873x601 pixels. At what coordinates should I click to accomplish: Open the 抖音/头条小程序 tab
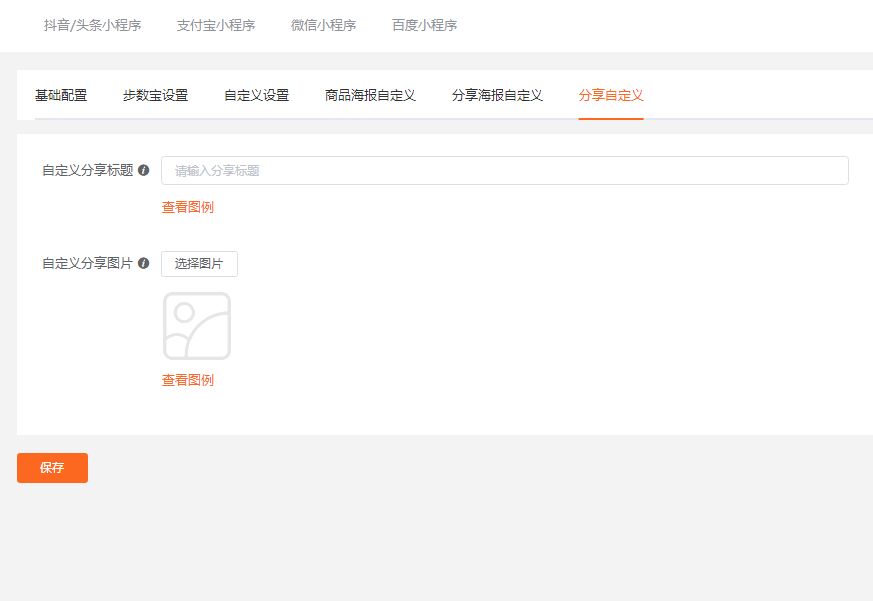point(92,26)
